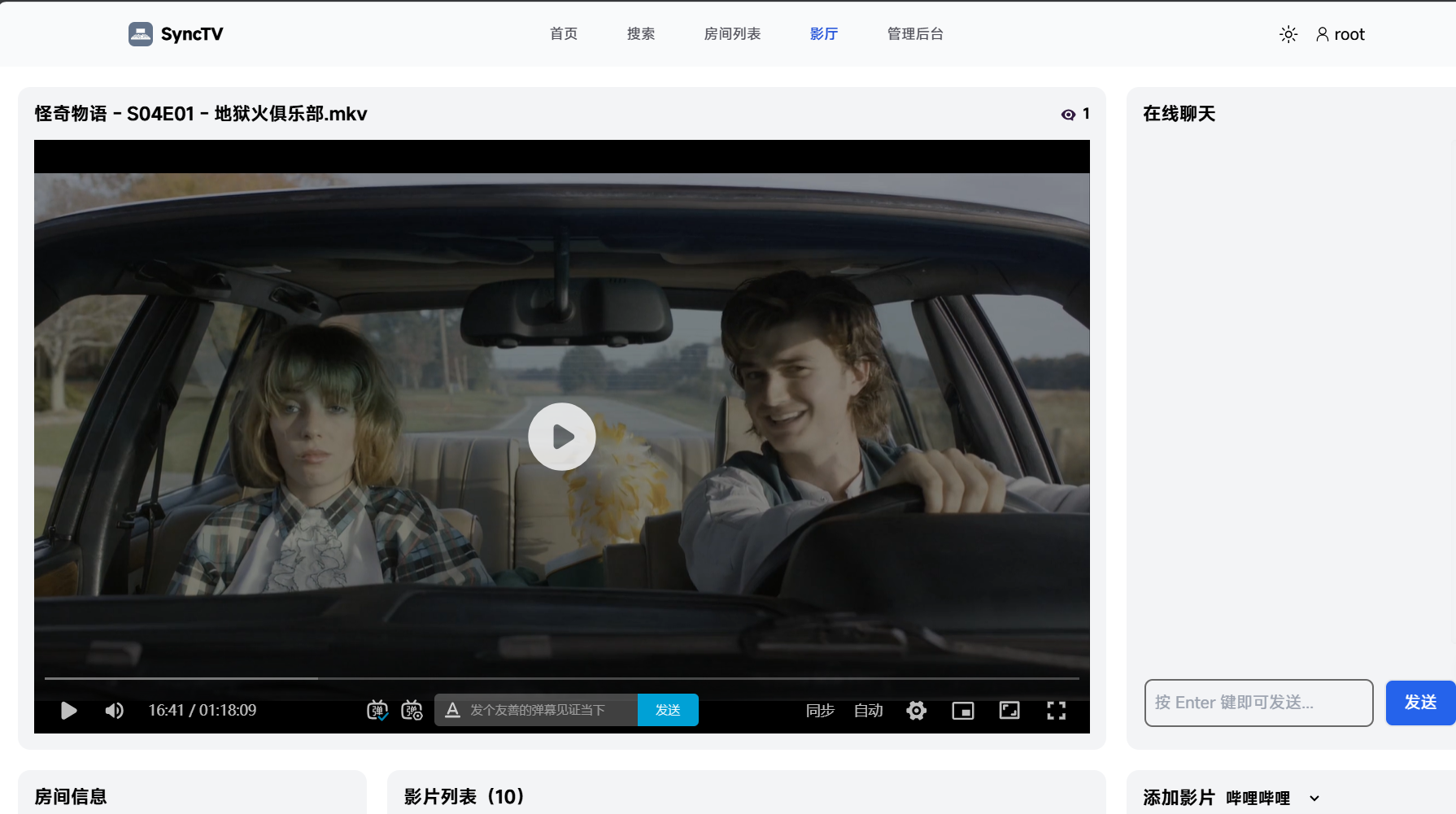The image size is (1456, 814).
Task: Enable picture-in-picture mode
Action: (963, 711)
